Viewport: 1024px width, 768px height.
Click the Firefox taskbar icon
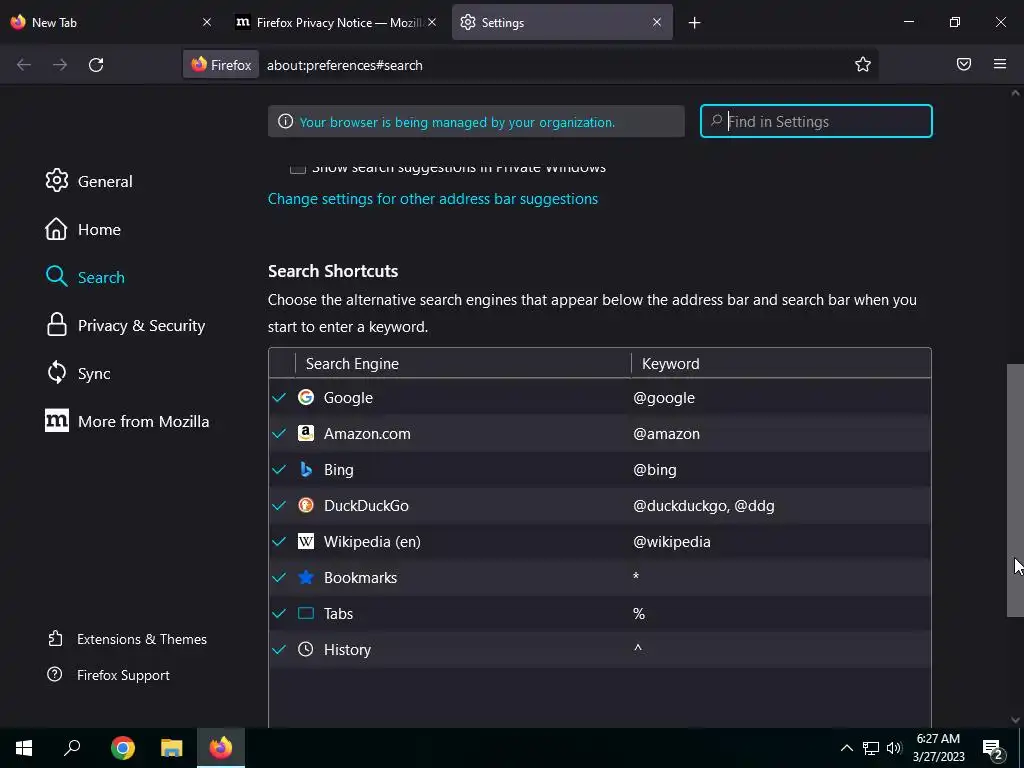(221, 748)
